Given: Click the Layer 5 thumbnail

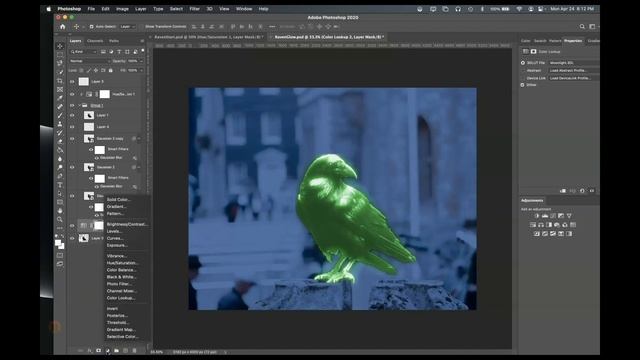Looking at the screenshot, I should 84,82.
